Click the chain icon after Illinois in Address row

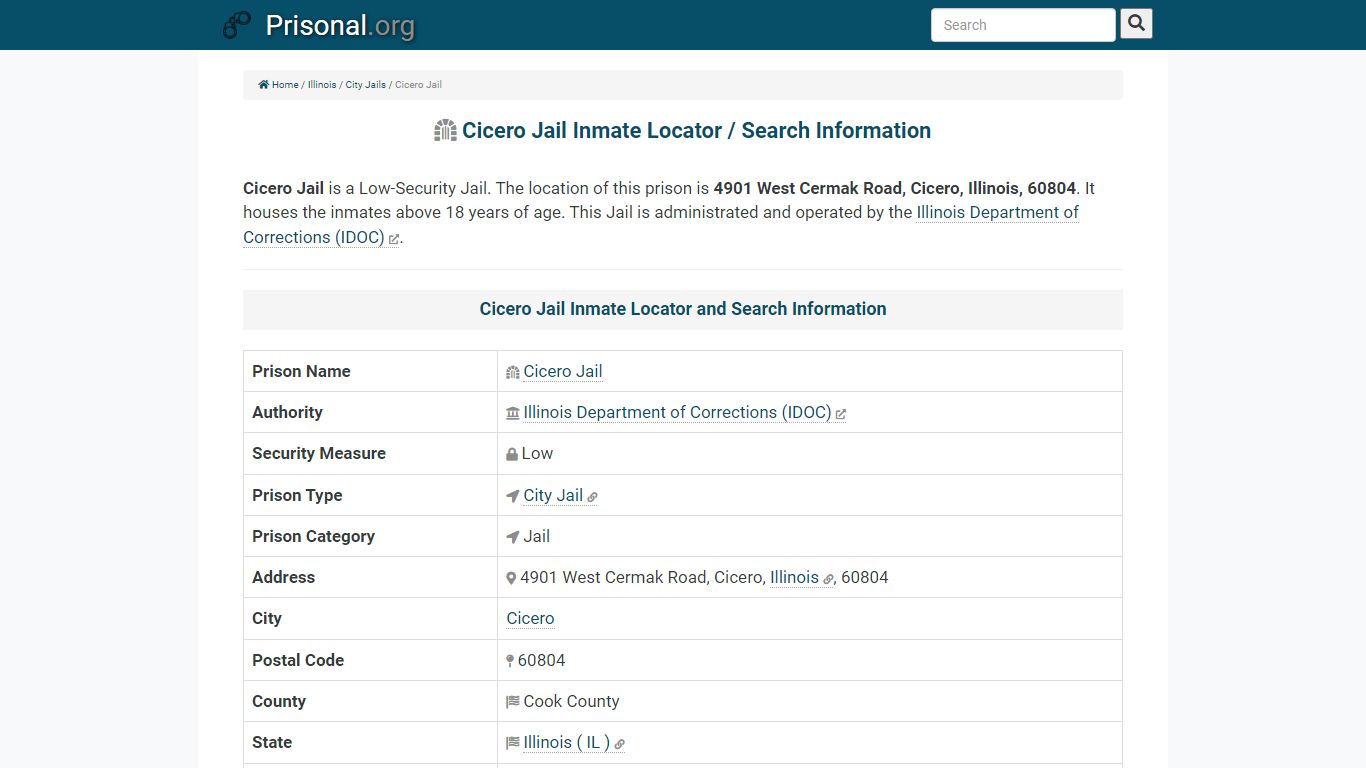click(828, 579)
